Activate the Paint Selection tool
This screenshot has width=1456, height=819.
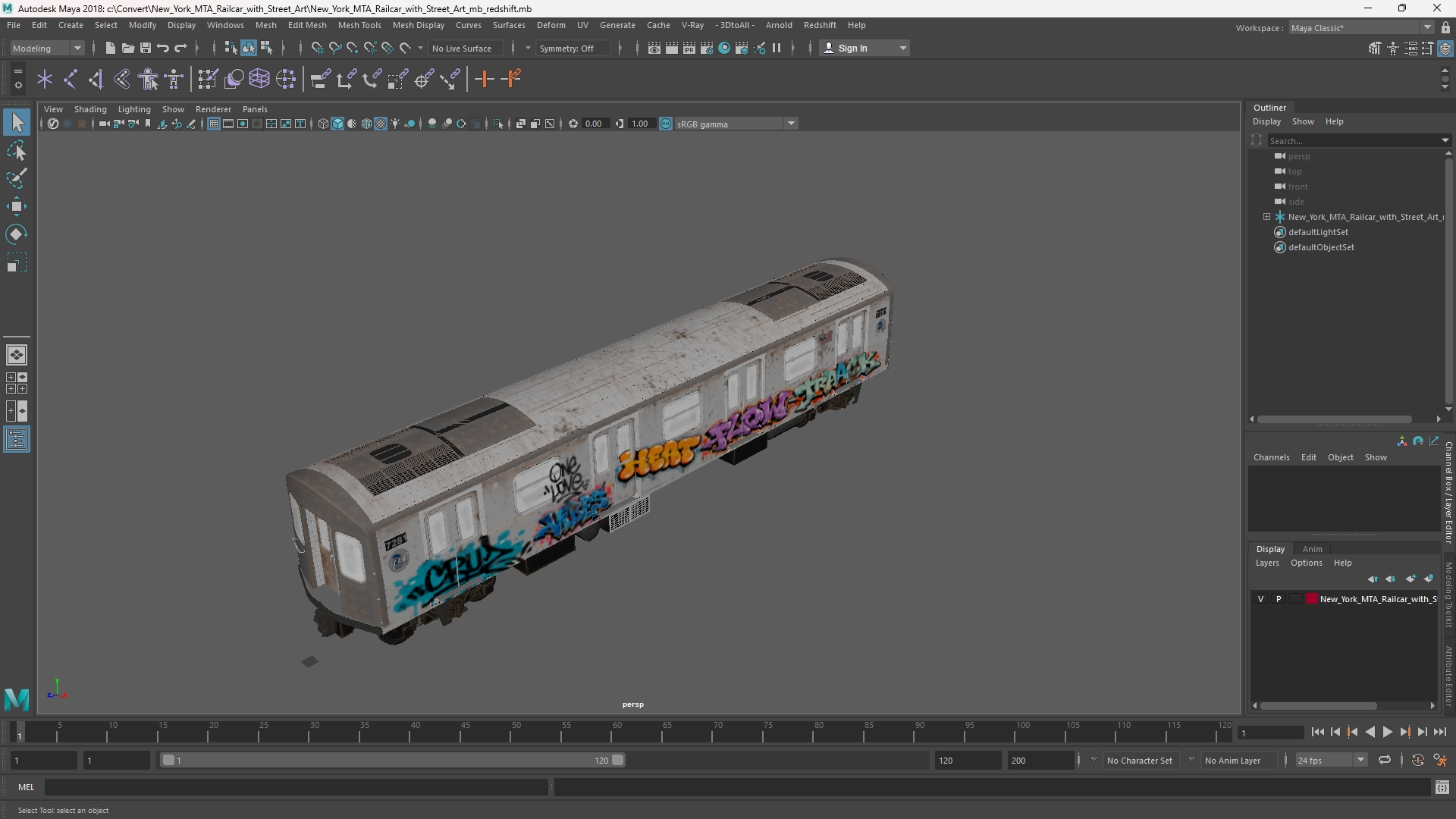point(17,178)
